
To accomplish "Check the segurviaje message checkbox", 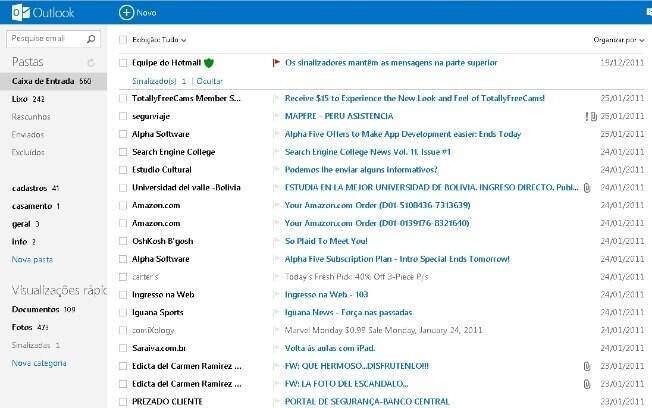I will (123, 116).
